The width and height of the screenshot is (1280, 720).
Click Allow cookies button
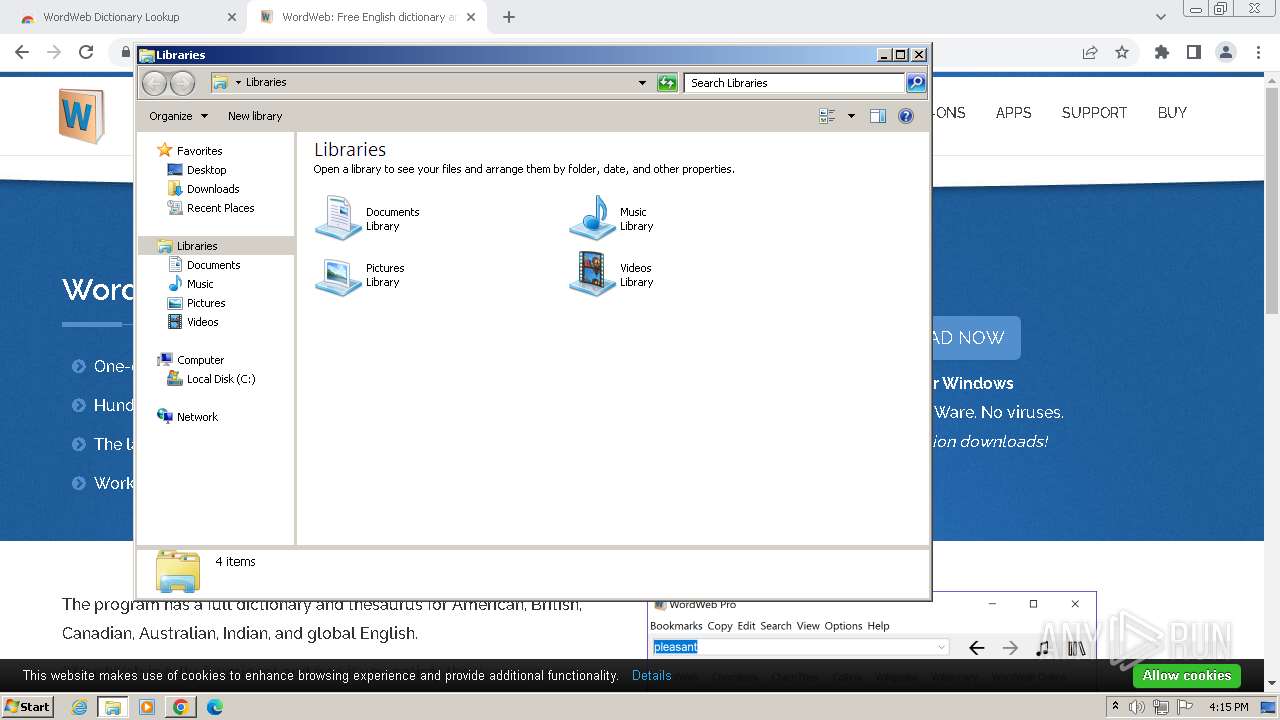tap(1187, 676)
